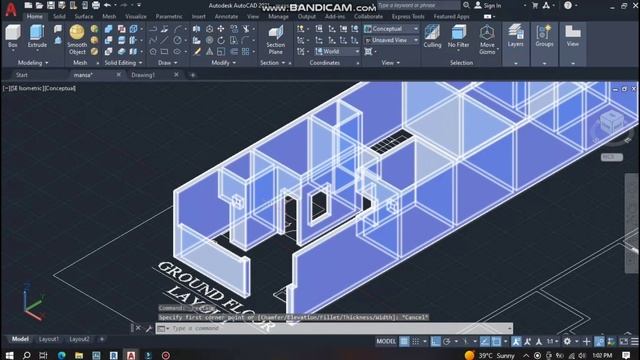640x360 pixels.
Task: Select the Move modify tool
Action: pyautogui.click(x=221, y=29)
